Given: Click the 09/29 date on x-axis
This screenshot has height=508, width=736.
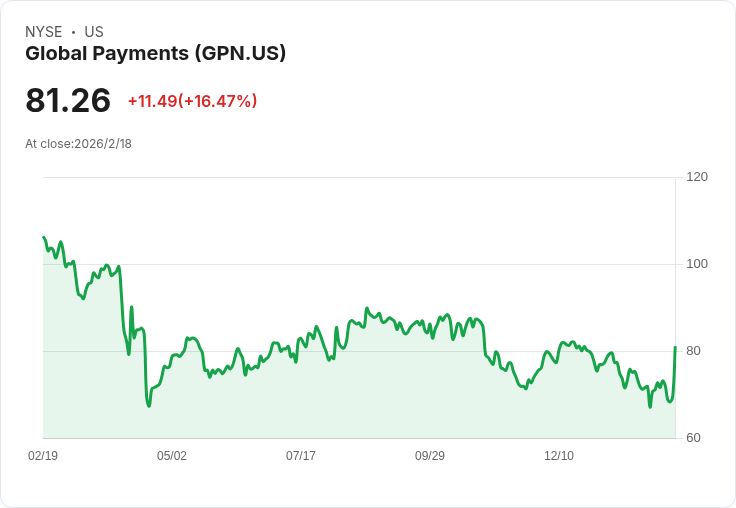Looking at the screenshot, I should click(x=430, y=456).
